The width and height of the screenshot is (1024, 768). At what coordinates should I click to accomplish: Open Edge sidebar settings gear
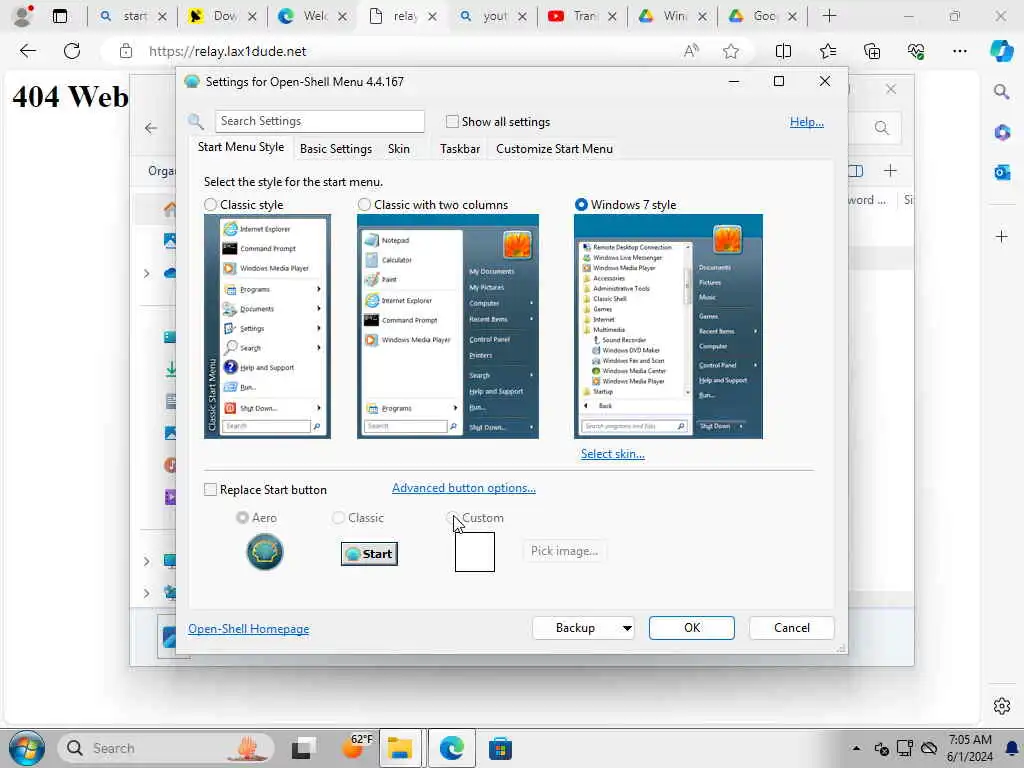[x=1001, y=706]
